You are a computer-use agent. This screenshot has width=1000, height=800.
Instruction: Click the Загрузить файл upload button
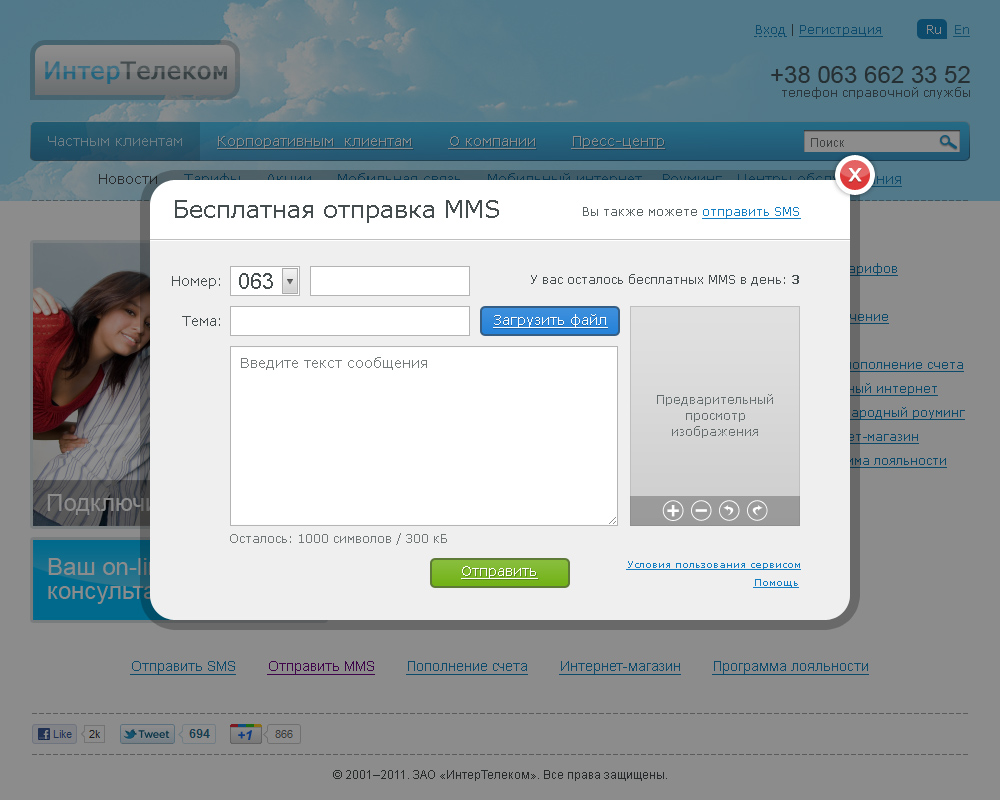point(550,321)
